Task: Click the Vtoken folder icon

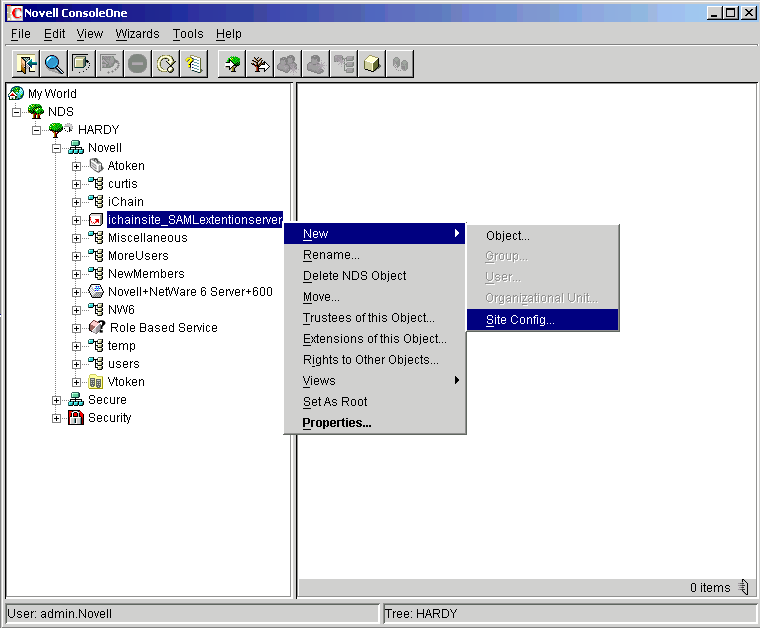Action: [x=95, y=381]
